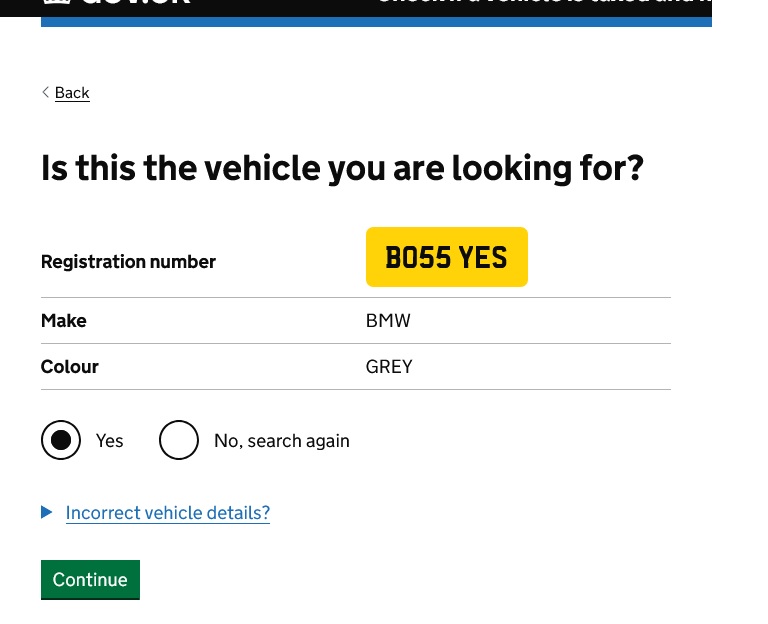Click the crown icon beside GOV.UK

point(55,3)
